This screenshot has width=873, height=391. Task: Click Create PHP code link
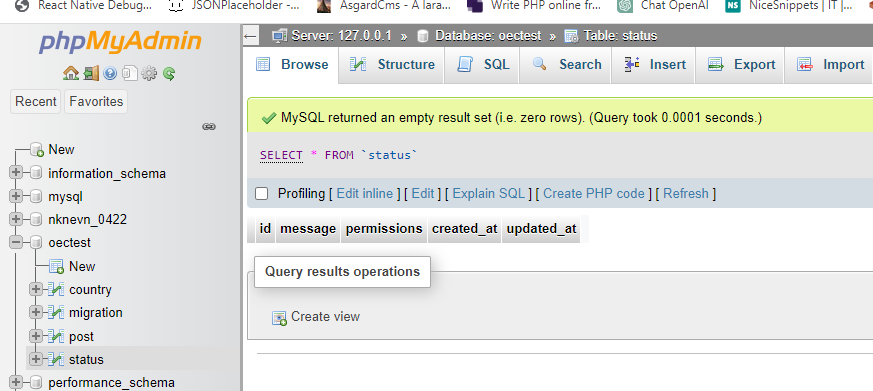click(x=594, y=194)
